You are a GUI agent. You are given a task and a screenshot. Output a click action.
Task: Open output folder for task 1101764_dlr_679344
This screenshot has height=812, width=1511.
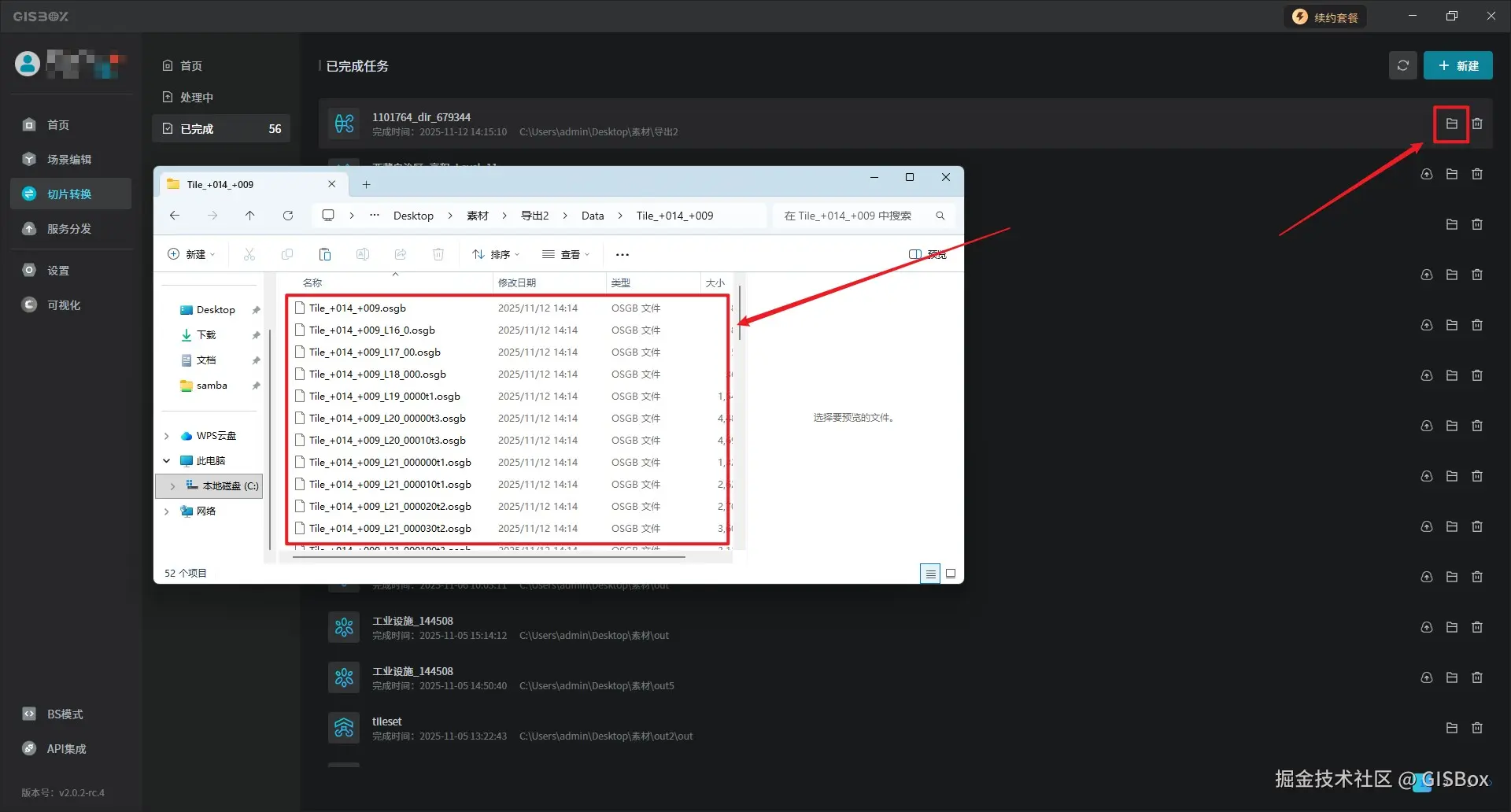1451,124
